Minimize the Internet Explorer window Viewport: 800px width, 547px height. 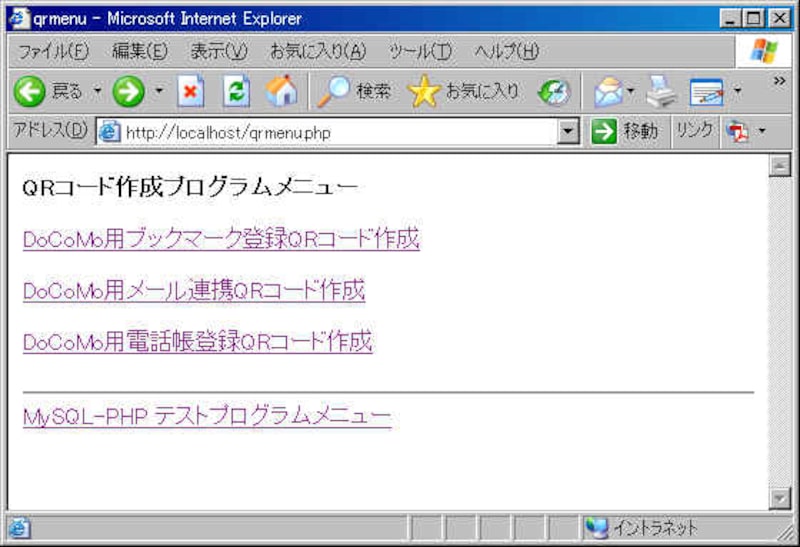click(x=731, y=19)
